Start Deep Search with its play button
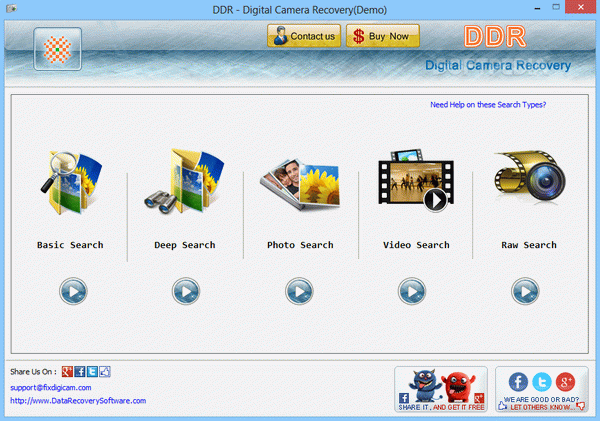 pos(186,291)
